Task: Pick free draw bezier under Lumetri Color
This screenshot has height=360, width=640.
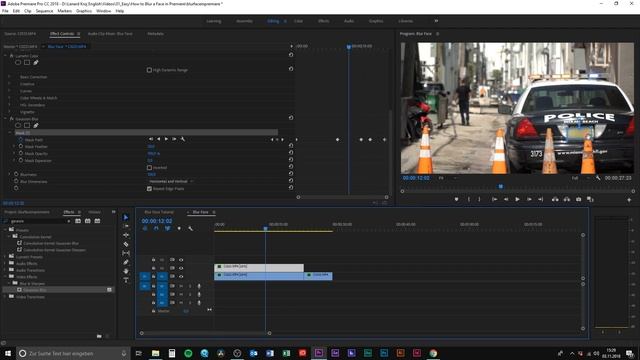Action: click(x=36, y=62)
